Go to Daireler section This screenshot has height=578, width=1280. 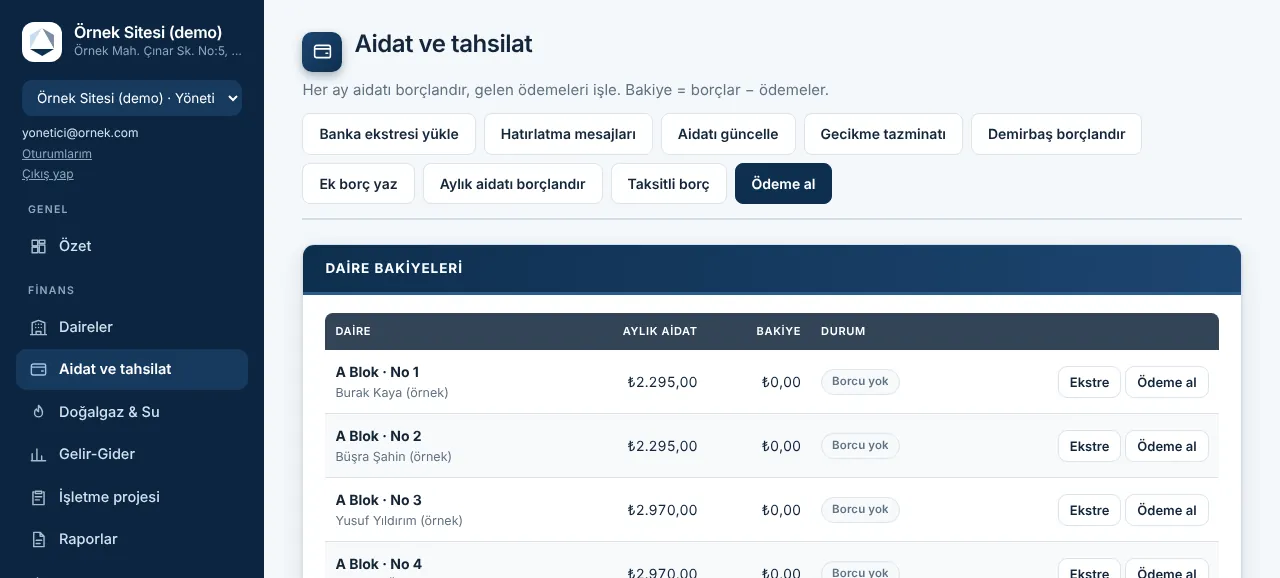(x=132, y=327)
